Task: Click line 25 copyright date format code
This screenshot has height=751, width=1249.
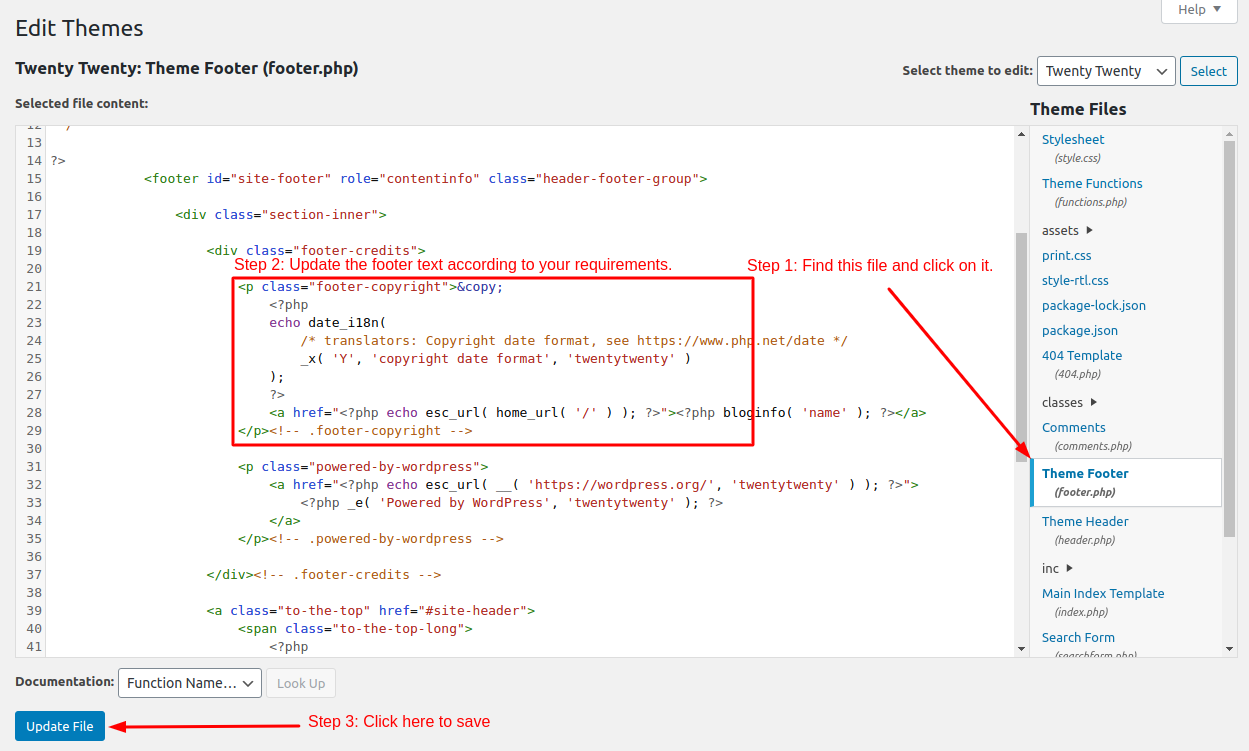Action: click(495, 359)
